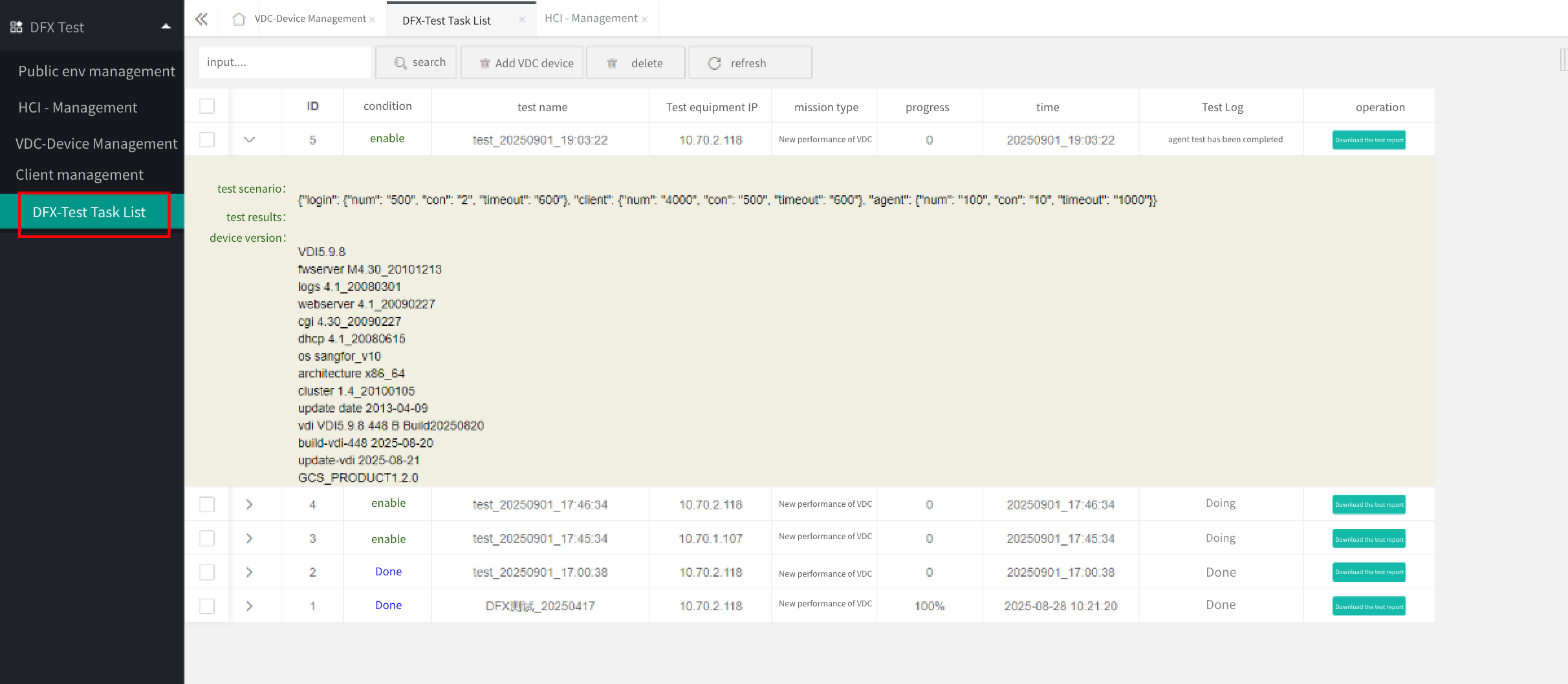The height and width of the screenshot is (684, 1568).
Task: Collapse the expanded details of task 5
Action: click(249, 140)
